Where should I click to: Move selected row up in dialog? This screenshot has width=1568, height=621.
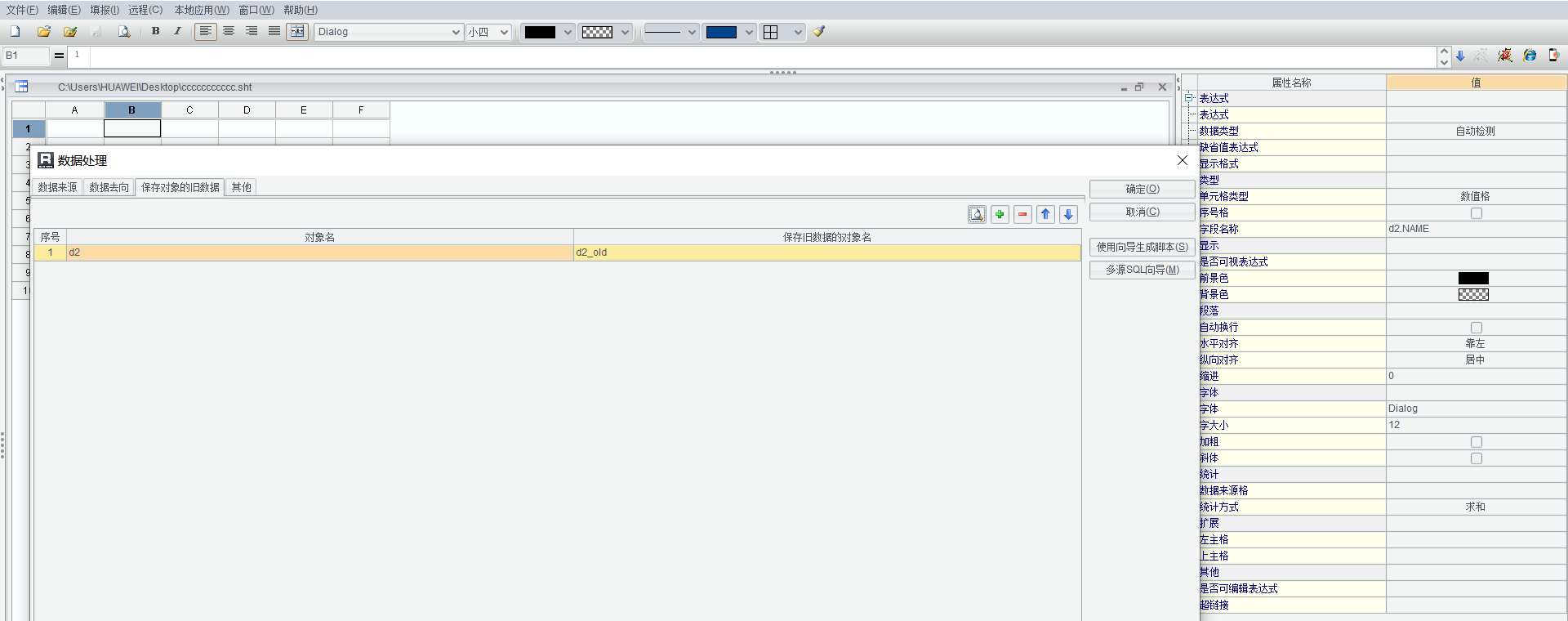(1045, 214)
